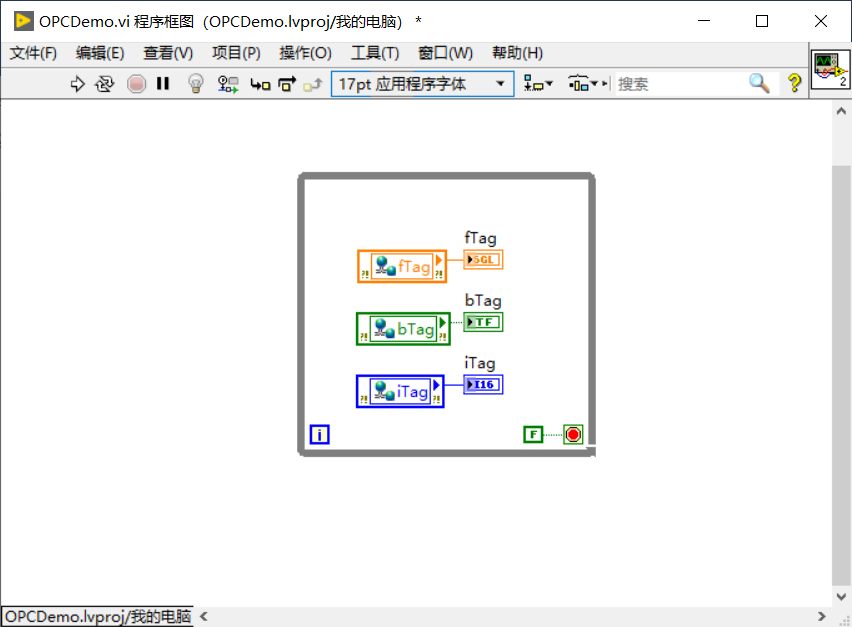Click the horizontal scrollbar left arrow
The width and height of the screenshot is (852, 627).
point(204,617)
